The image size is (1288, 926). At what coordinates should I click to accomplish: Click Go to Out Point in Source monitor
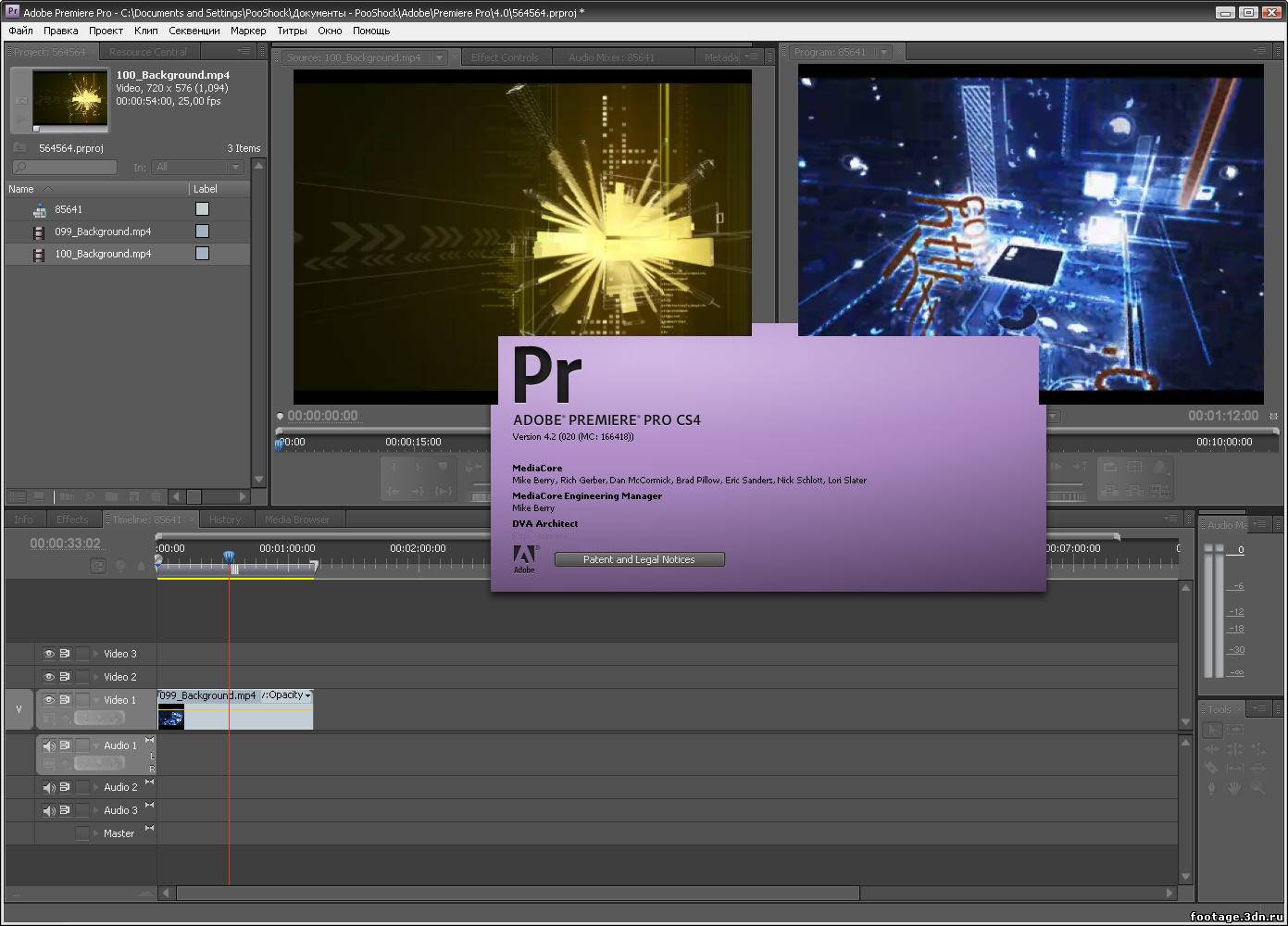[418, 492]
